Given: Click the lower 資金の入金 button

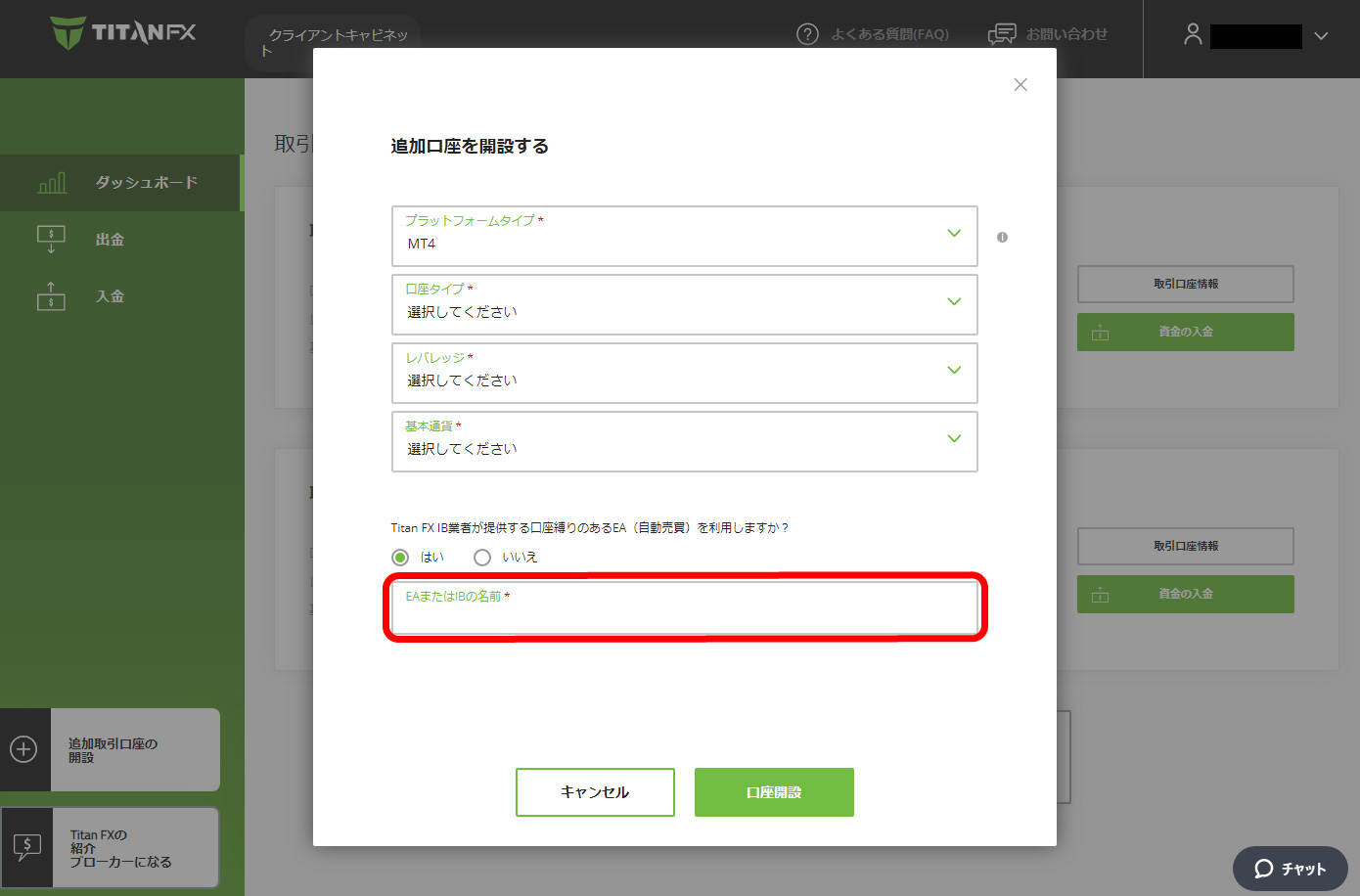Looking at the screenshot, I should pyautogui.click(x=1186, y=594).
